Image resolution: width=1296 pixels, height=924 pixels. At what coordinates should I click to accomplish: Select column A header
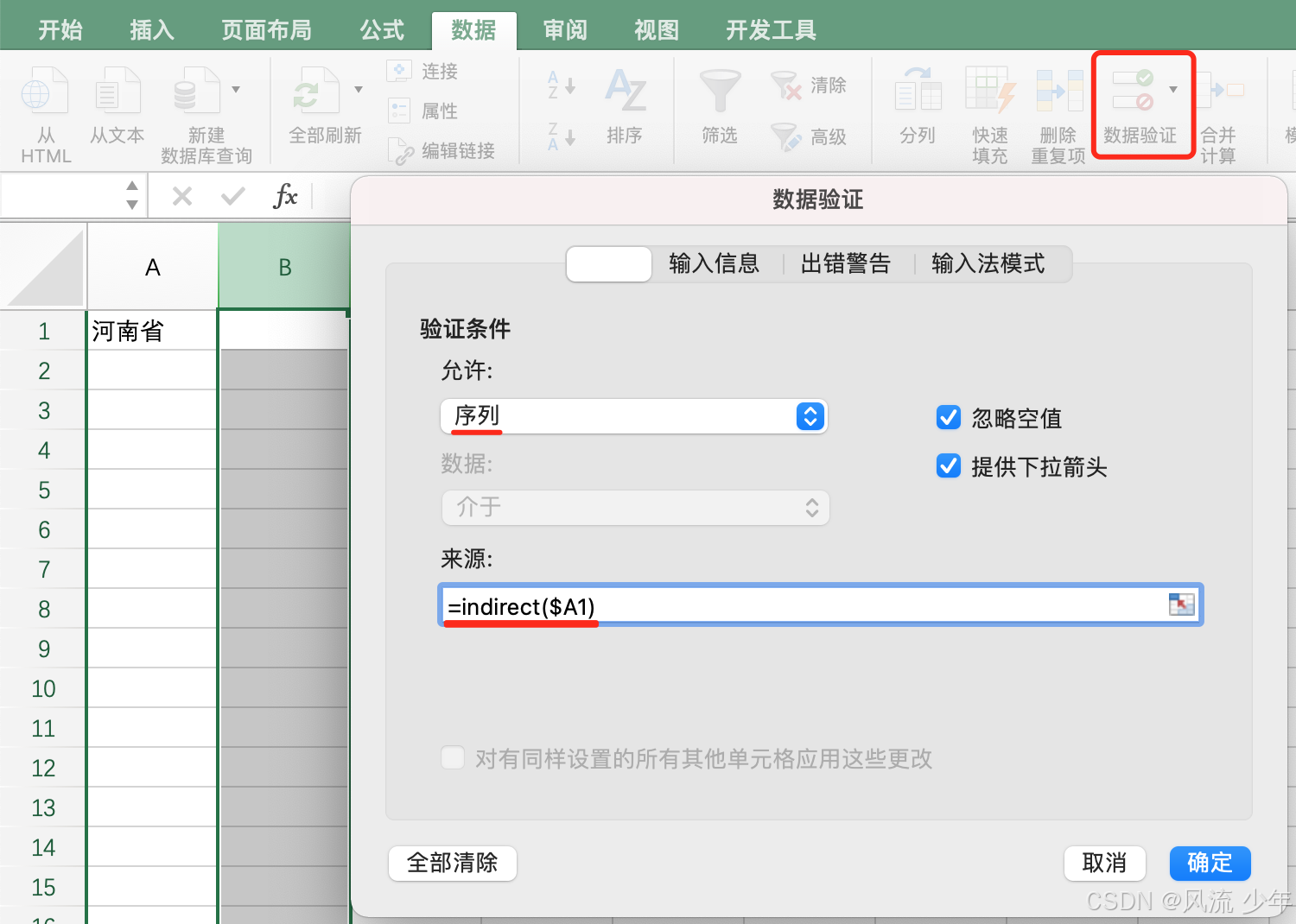click(152, 267)
